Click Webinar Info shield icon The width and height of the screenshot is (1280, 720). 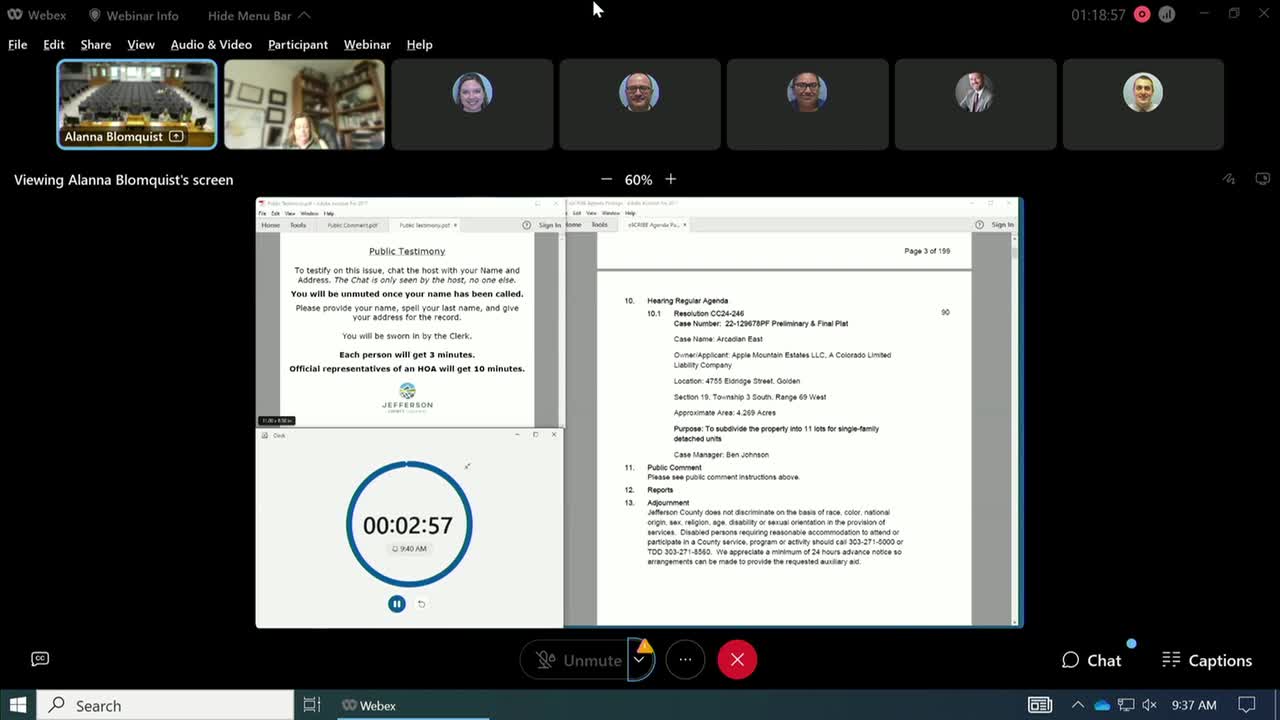[95, 15]
